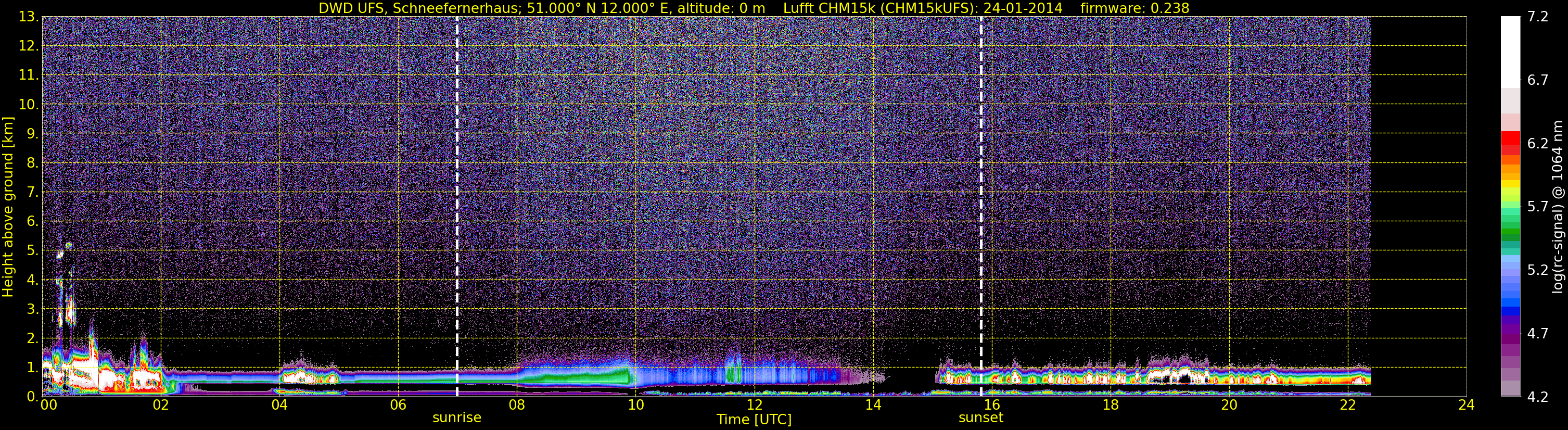Select the 'sunrise' label below the time axis
This screenshot has width=1568, height=430.
pyautogui.click(x=456, y=418)
